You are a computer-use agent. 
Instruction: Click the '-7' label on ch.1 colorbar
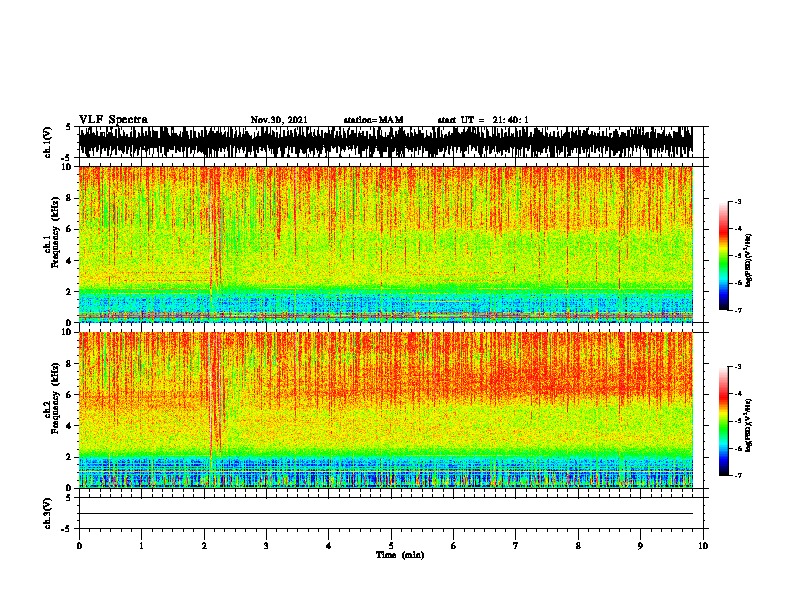pos(737,310)
